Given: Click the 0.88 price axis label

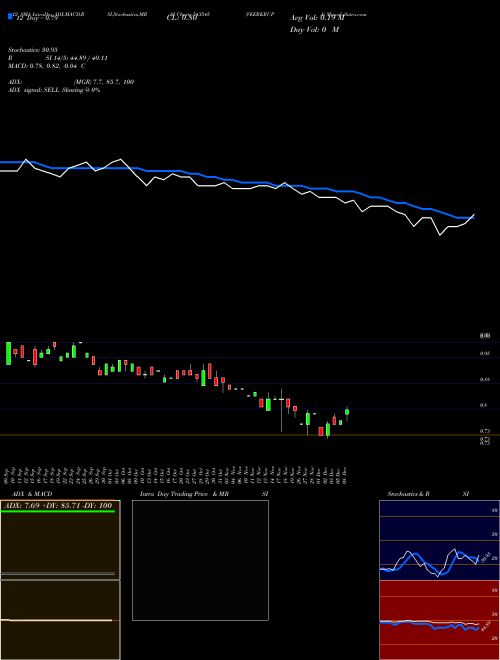Looking at the screenshot, I should 485,380.
